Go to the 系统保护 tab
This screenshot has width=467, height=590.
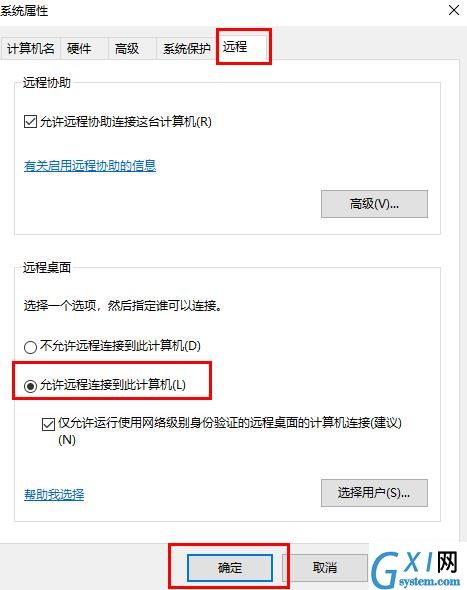[x=187, y=48]
